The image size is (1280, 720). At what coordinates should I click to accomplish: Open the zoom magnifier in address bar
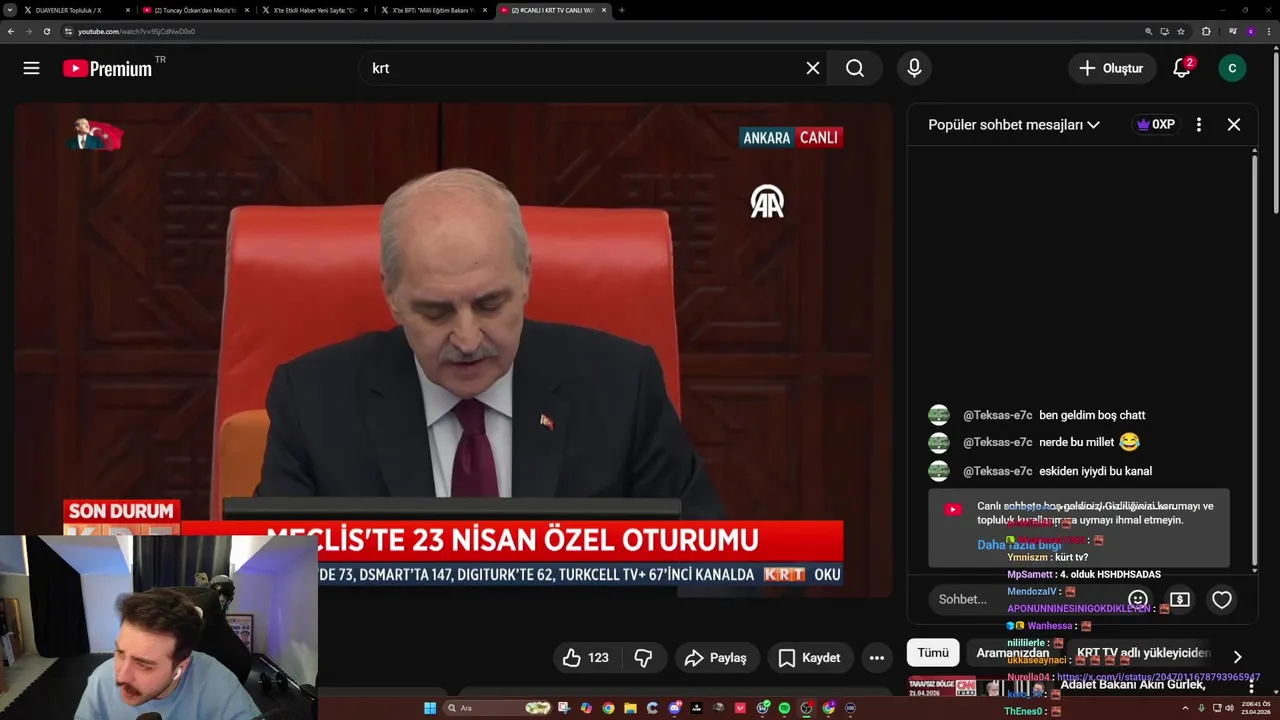click(x=1149, y=31)
